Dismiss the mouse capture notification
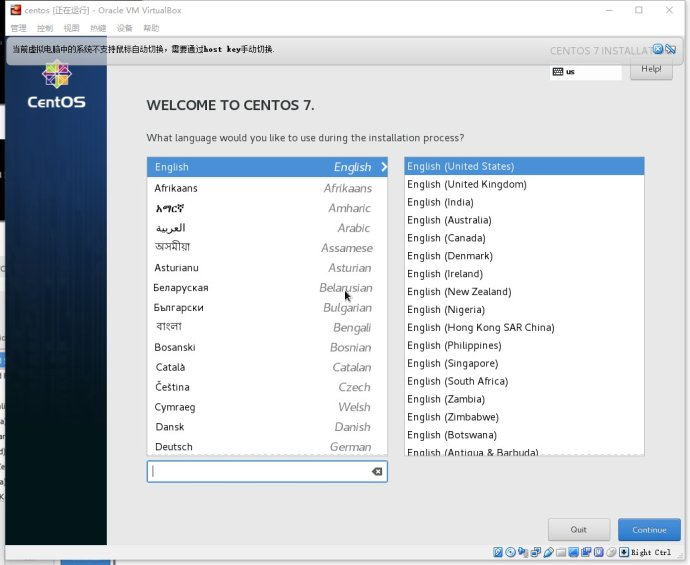Image resolution: width=690 pixels, height=565 pixels. click(x=658, y=49)
